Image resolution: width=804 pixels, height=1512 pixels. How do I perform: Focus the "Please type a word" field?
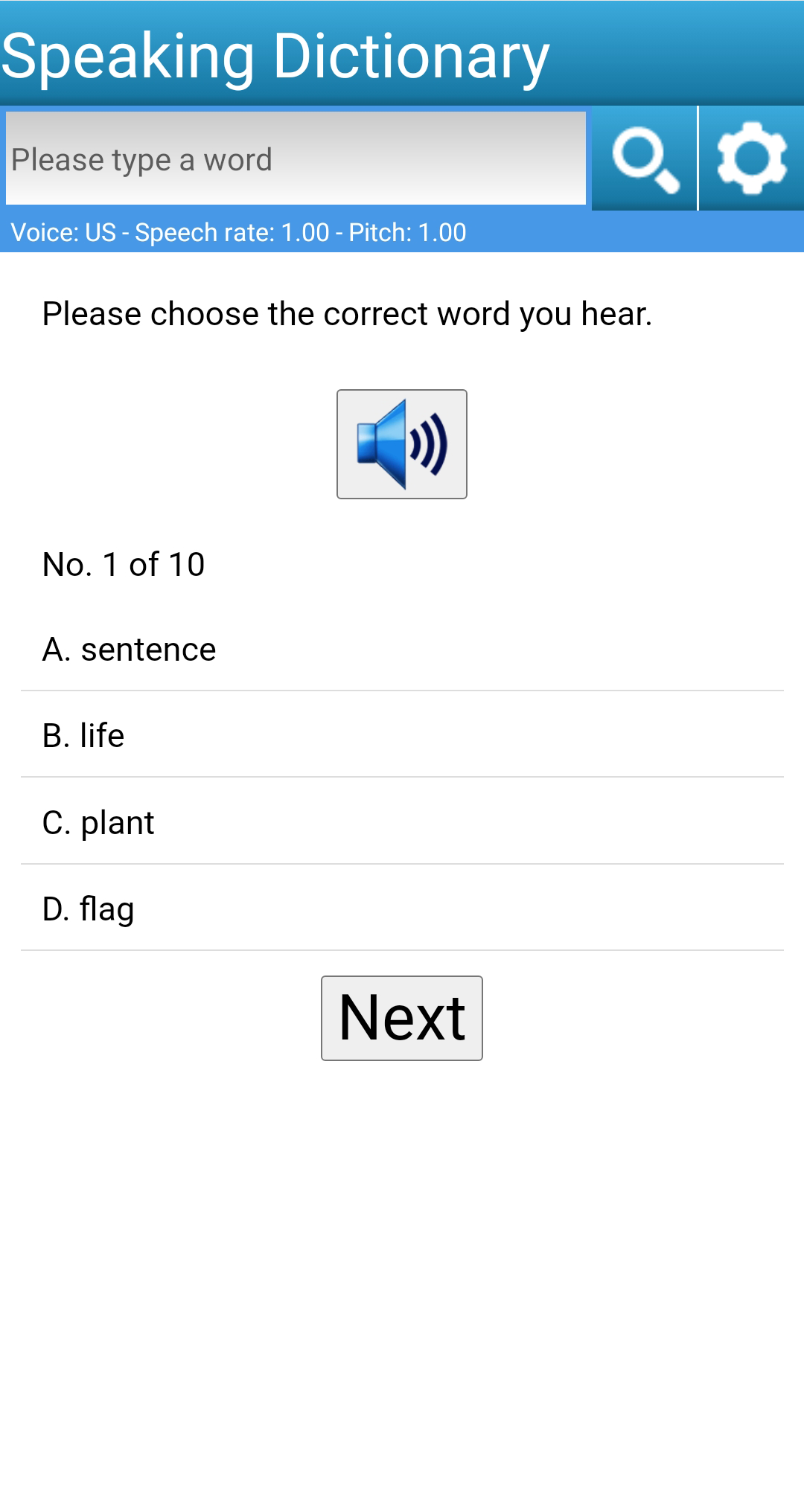coord(296,158)
